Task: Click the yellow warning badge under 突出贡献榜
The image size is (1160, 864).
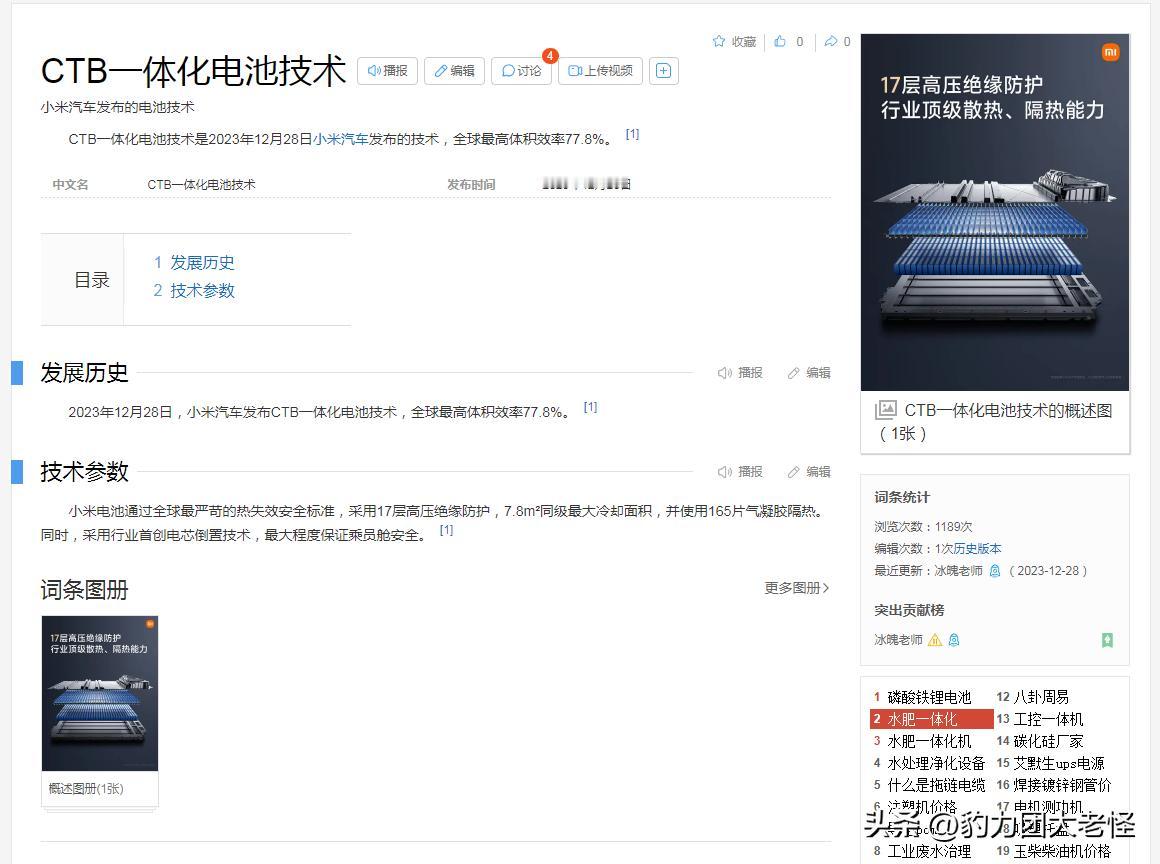Action: [x=935, y=640]
